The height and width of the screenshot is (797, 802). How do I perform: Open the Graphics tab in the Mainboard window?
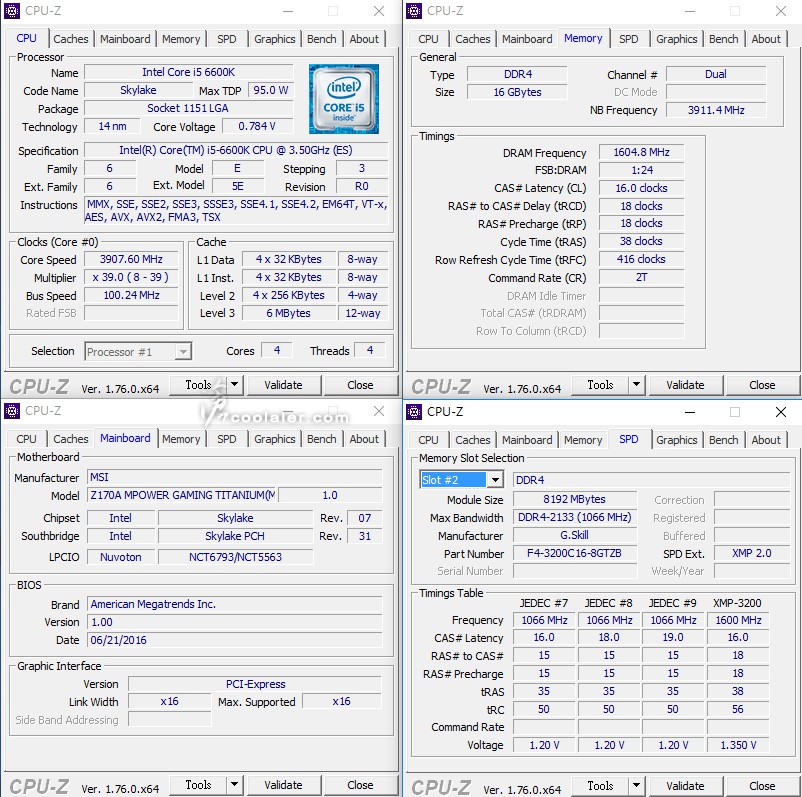274,439
